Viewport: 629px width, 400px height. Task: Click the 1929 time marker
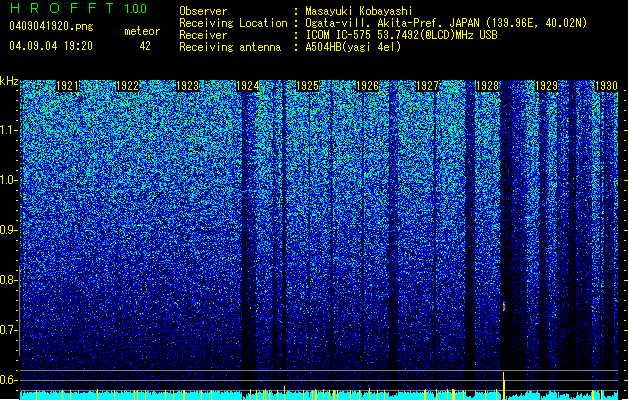coord(547,86)
